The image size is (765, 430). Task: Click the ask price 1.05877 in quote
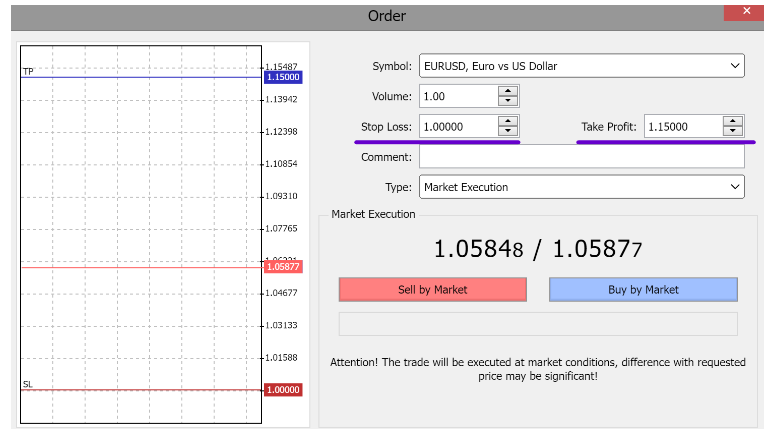[597, 249]
